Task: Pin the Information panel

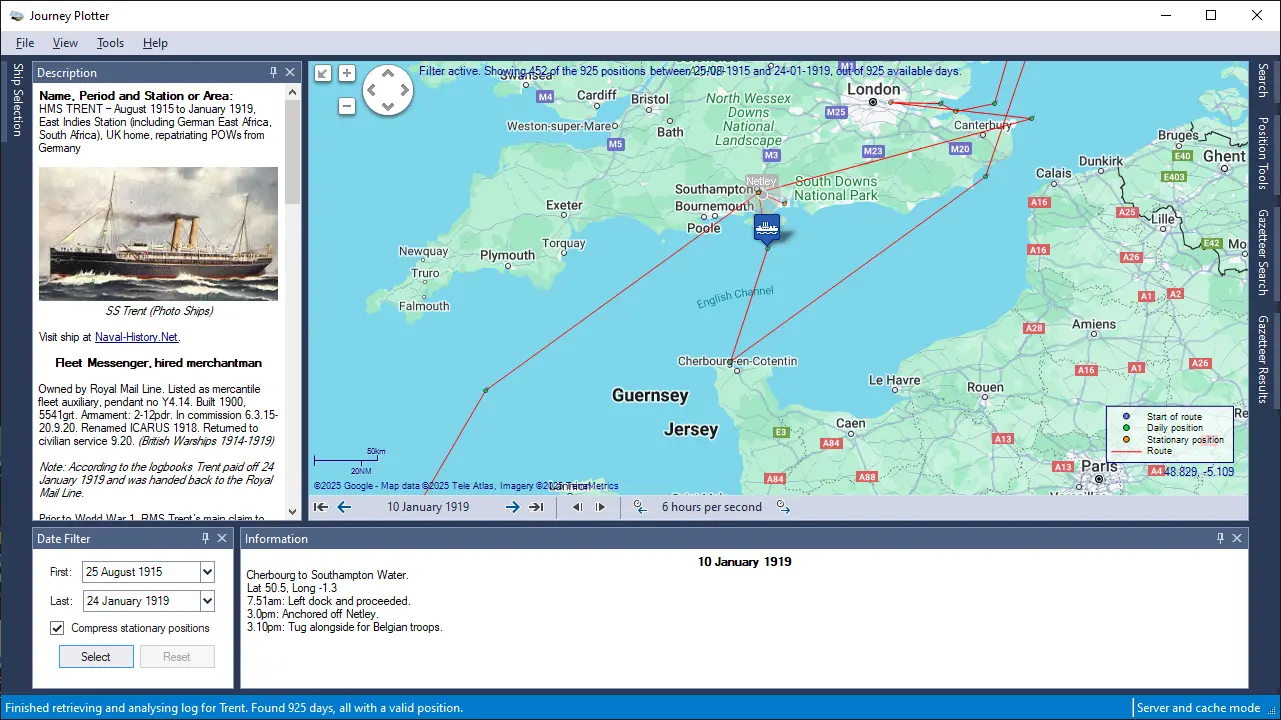Action: coord(1220,538)
